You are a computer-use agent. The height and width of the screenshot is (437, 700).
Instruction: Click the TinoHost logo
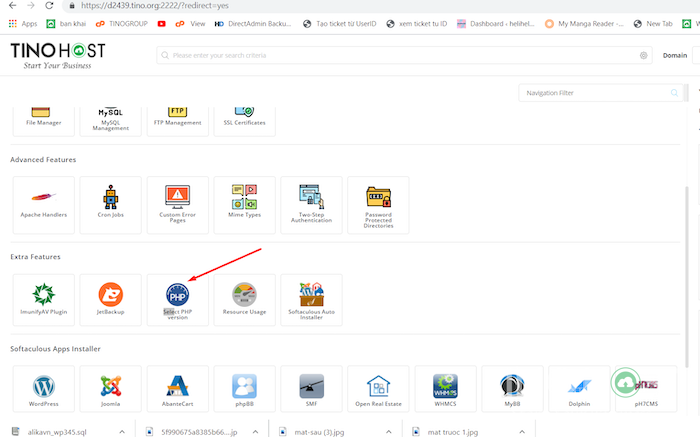click(58, 55)
